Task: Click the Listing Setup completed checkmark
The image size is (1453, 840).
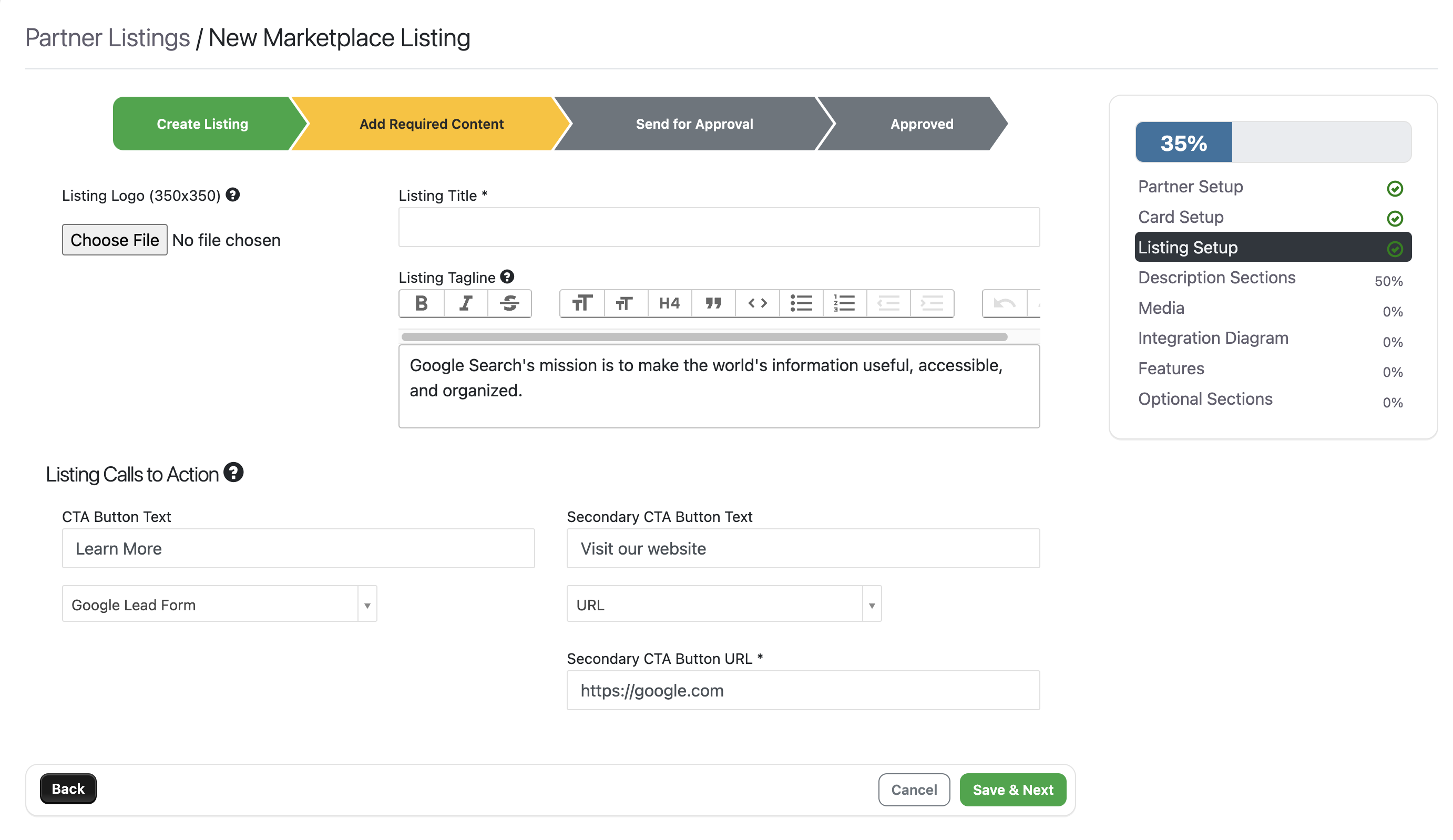Action: coord(1395,249)
